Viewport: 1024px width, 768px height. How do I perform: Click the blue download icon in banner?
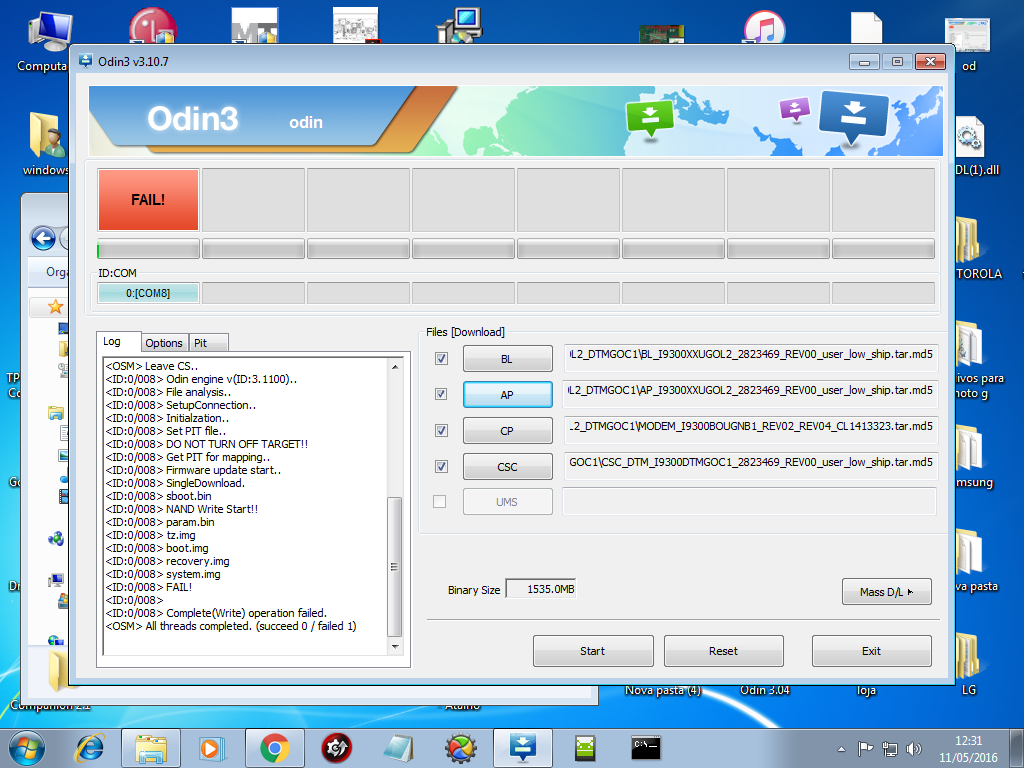853,118
